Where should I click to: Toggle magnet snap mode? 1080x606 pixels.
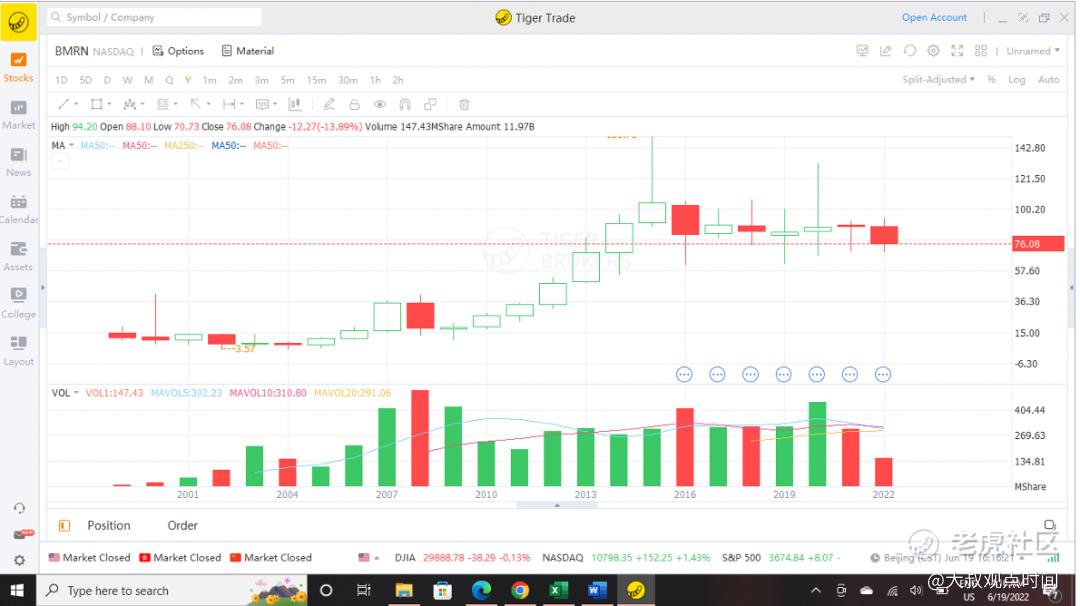[405, 104]
